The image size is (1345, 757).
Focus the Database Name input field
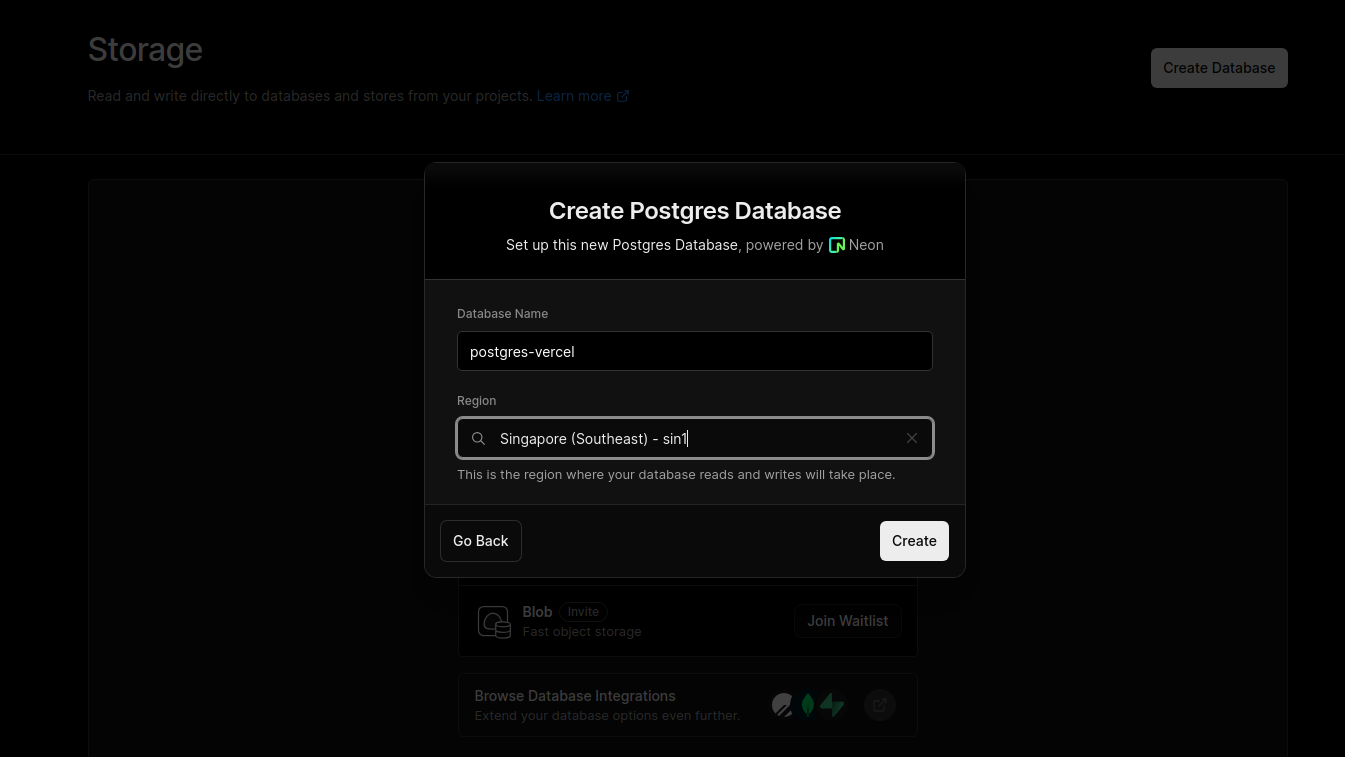[x=695, y=351]
